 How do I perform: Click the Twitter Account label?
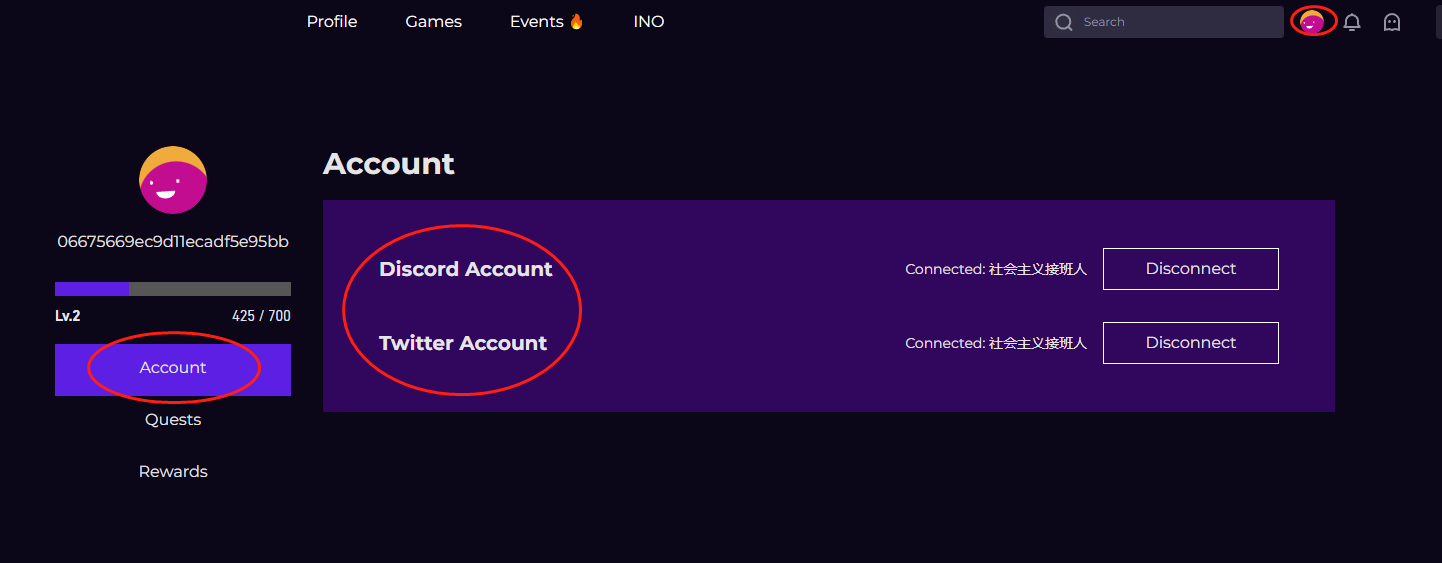point(462,343)
